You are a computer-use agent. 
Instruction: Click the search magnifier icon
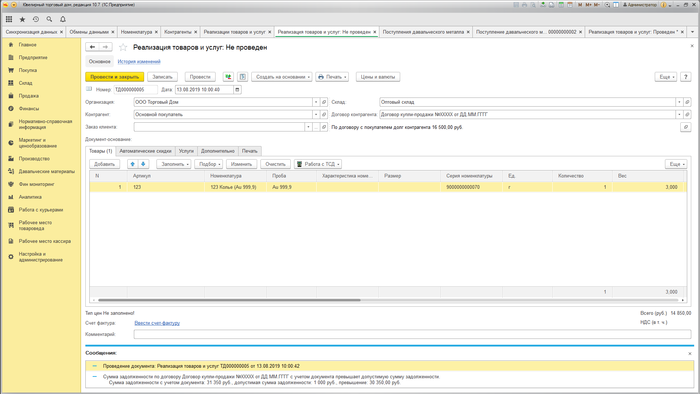(x=49, y=19)
